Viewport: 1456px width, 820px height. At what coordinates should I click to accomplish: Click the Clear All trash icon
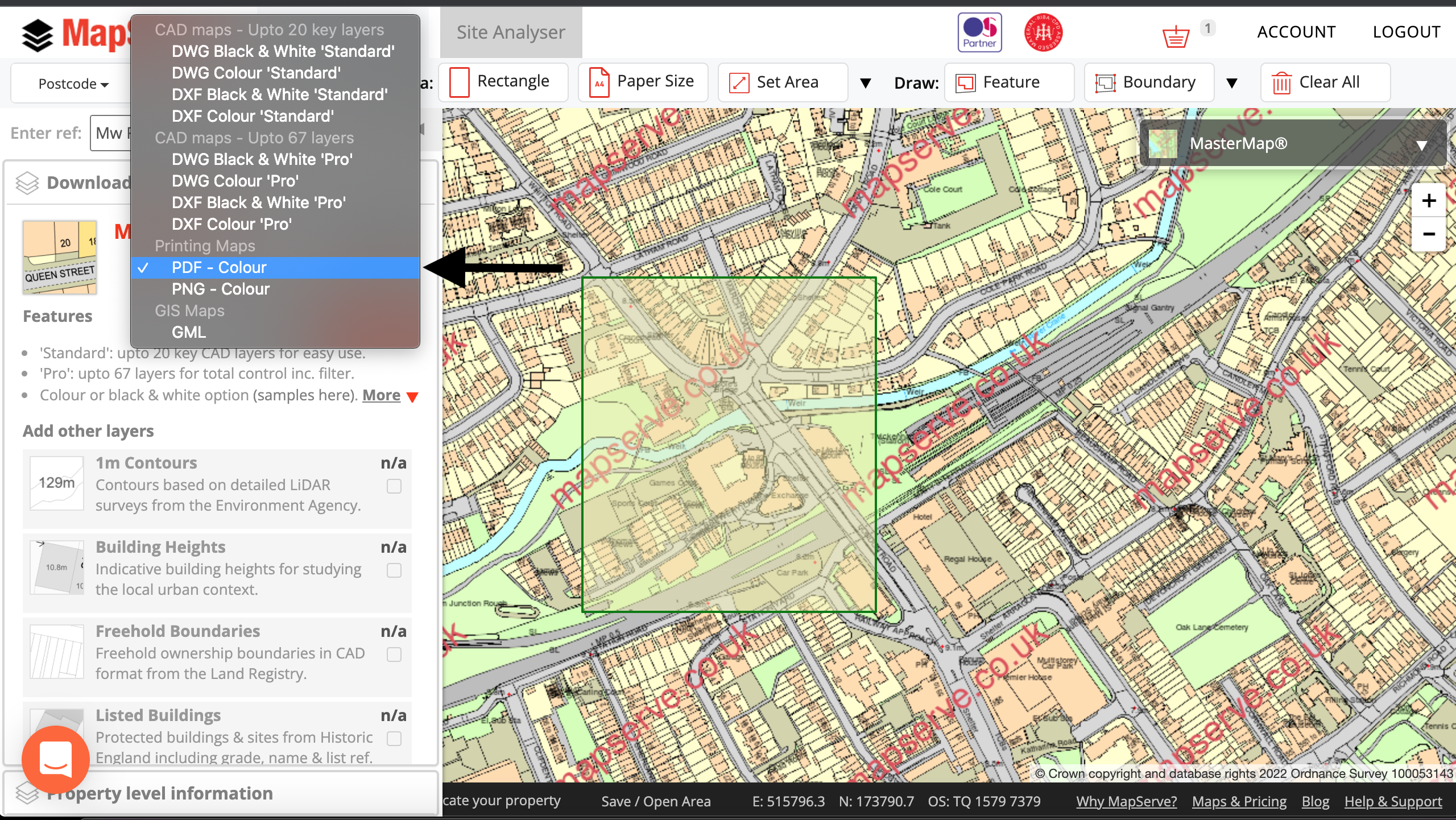pyautogui.click(x=1282, y=83)
